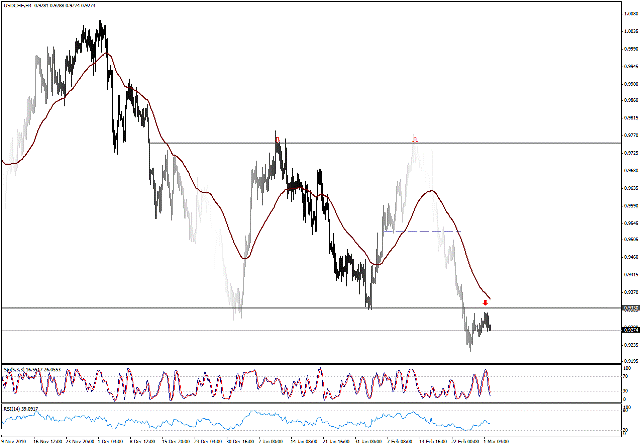Click the RSI(14) indicator label
Screen dimensions: 640x445
[x=22, y=409]
